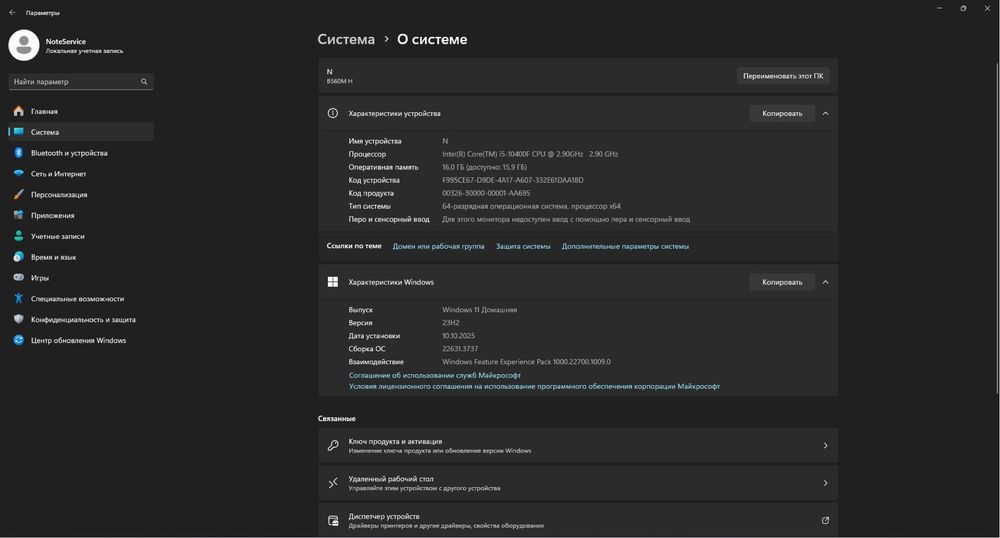Click processor value Intel Core i5-10400F
The image size is (1000, 538).
[x=530, y=154]
